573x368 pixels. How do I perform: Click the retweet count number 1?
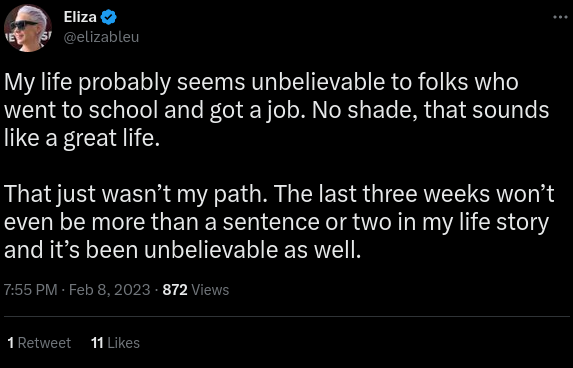11,343
